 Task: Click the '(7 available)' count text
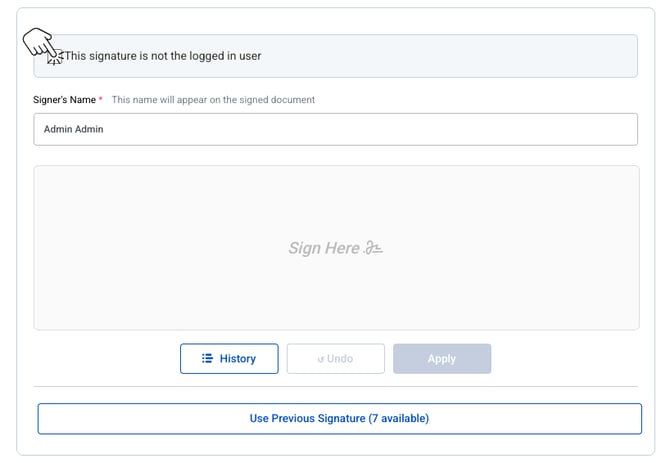[x=398, y=418]
